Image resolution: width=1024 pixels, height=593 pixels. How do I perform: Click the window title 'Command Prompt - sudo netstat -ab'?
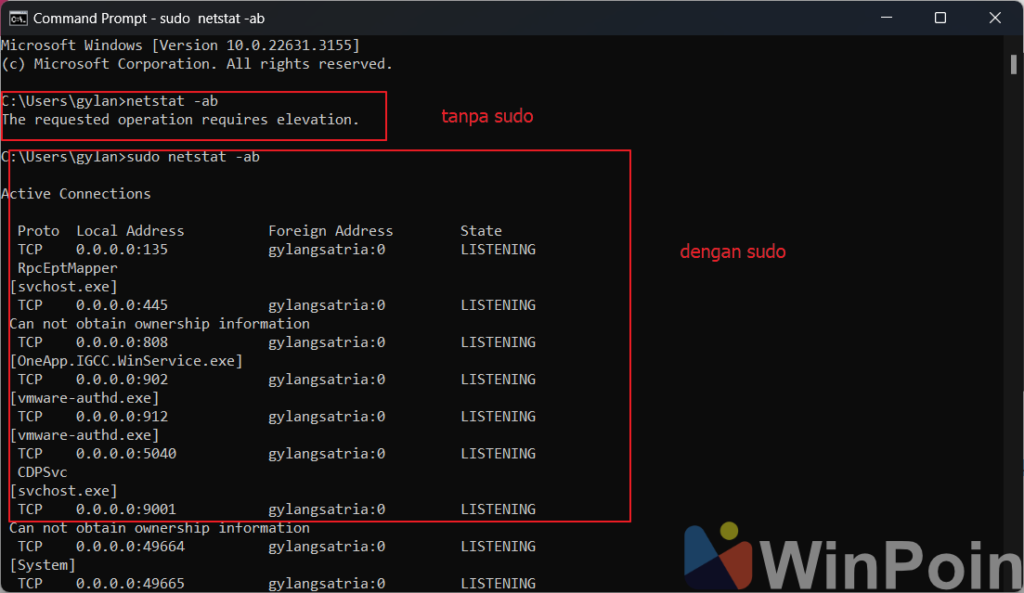coord(149,18)
